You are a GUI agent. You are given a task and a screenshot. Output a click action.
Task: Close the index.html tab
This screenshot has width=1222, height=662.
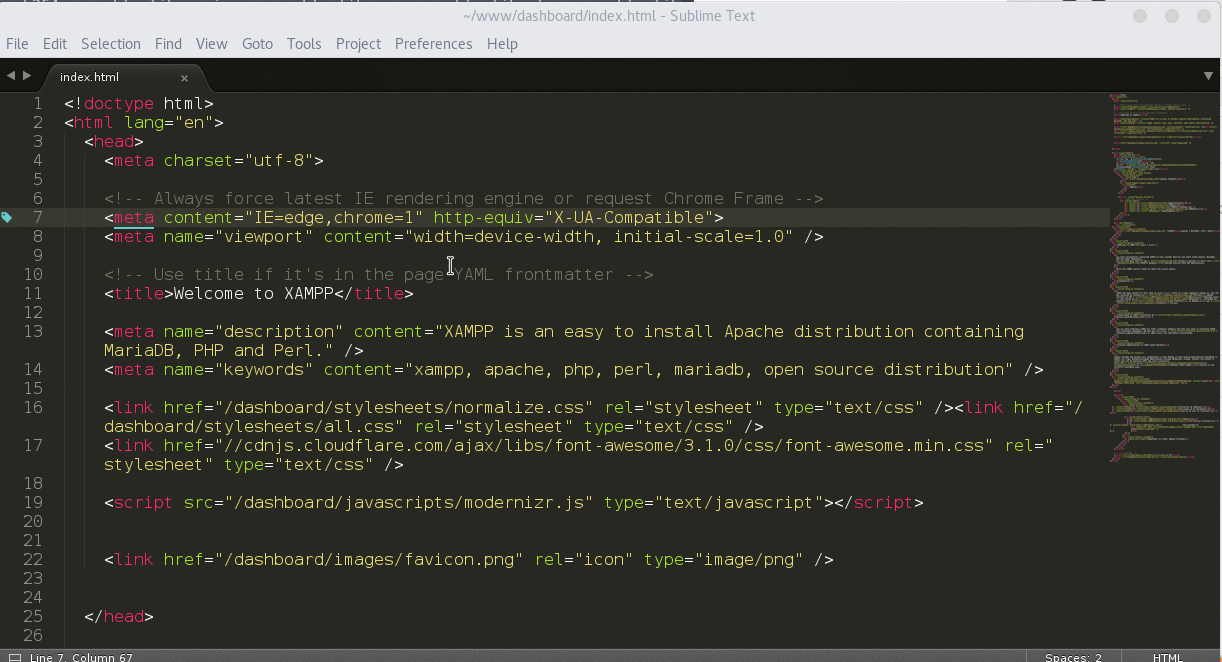tap(184, 77)
